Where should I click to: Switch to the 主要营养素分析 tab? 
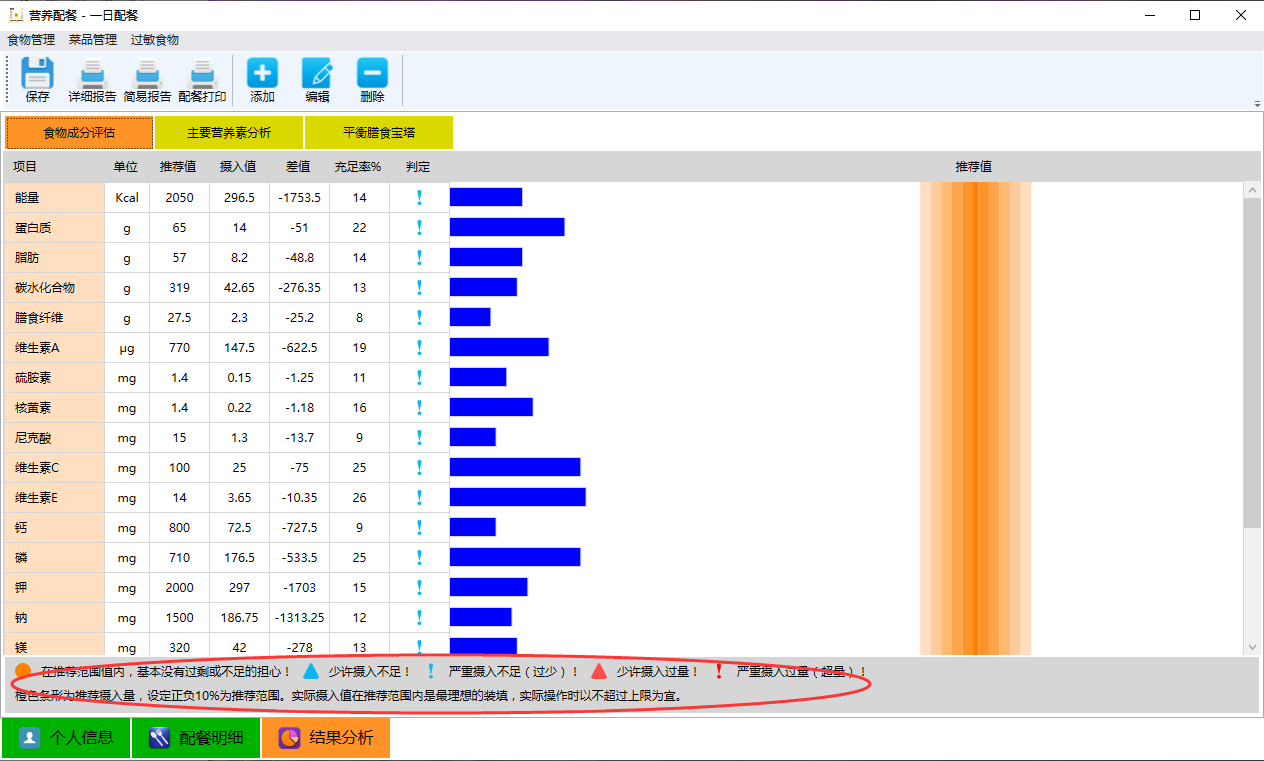tap(229, 132)
